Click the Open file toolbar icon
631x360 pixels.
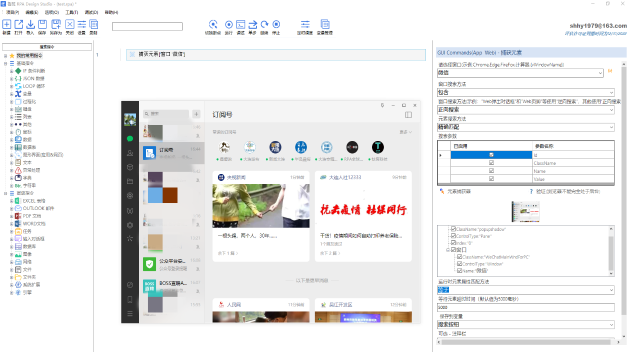pyautogui.click(x=19, y=25)
